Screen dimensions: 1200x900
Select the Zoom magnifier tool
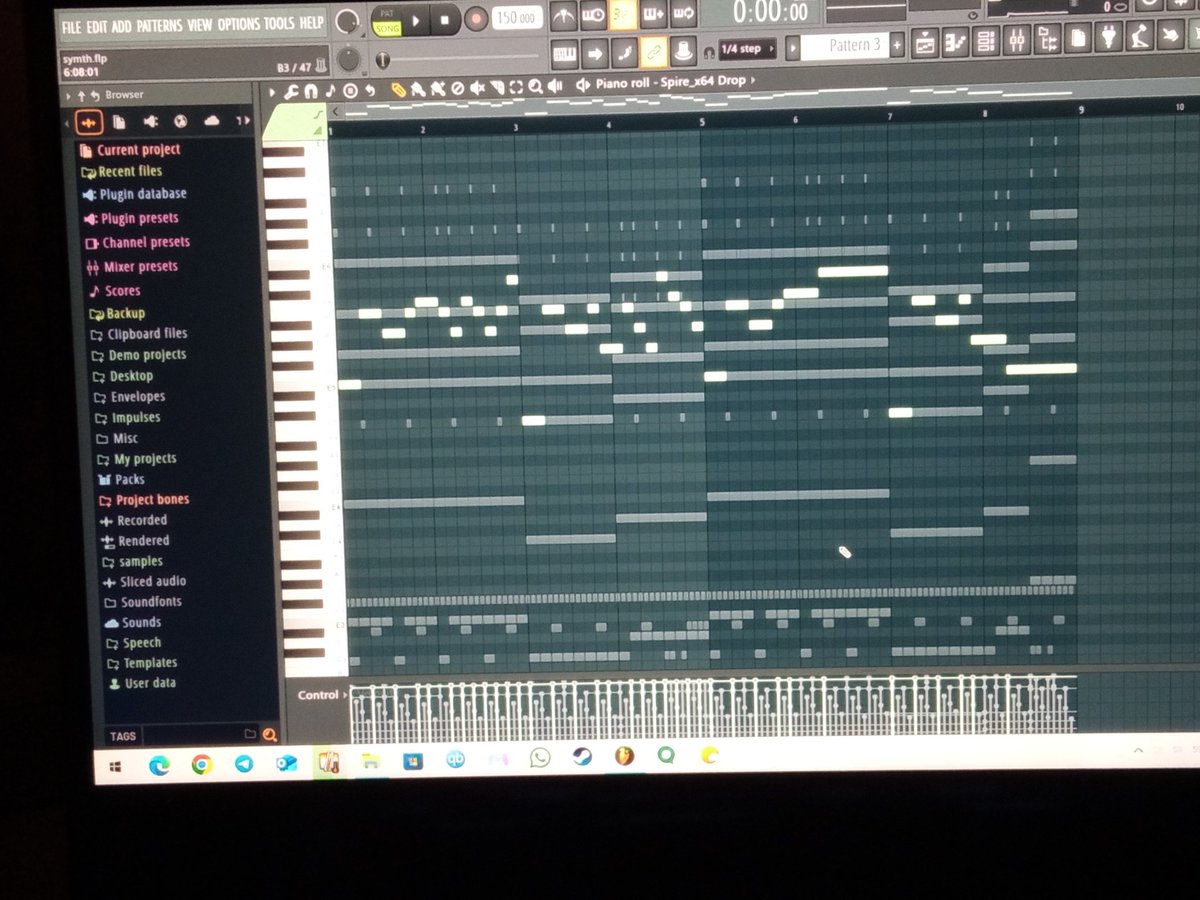point(535,87)
